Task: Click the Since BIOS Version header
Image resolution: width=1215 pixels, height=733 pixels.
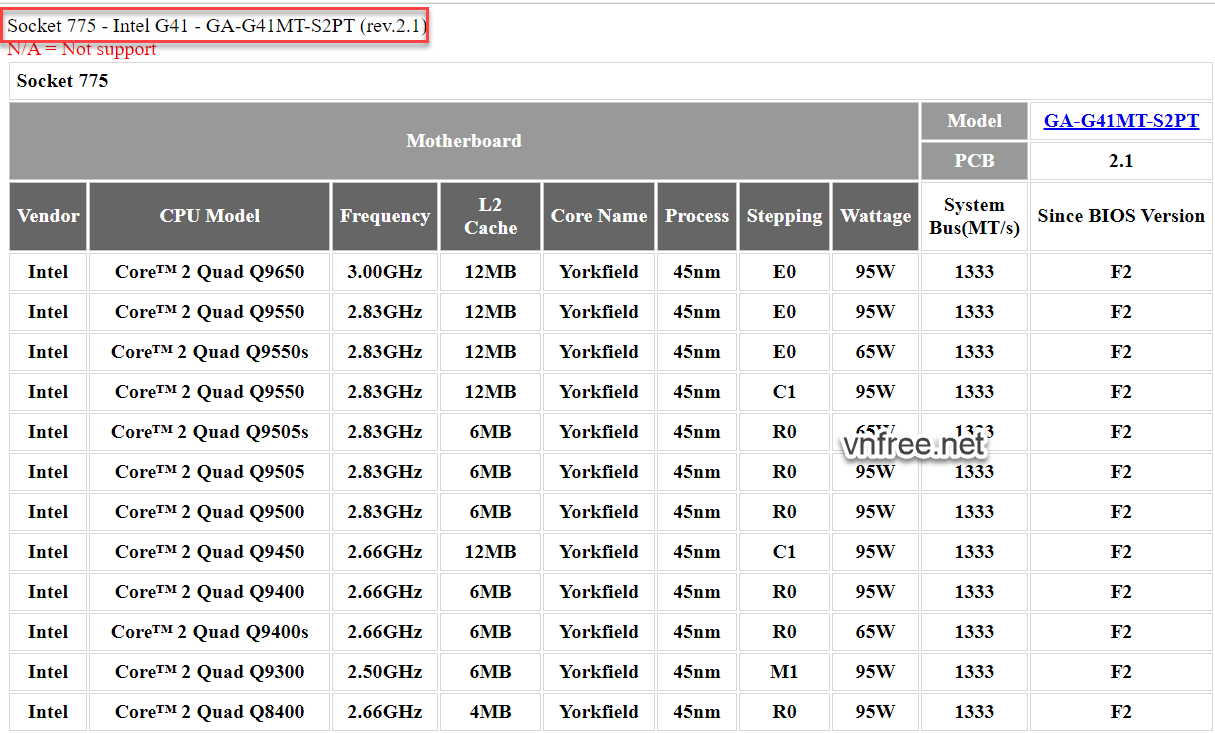Action: (1121, 216)
